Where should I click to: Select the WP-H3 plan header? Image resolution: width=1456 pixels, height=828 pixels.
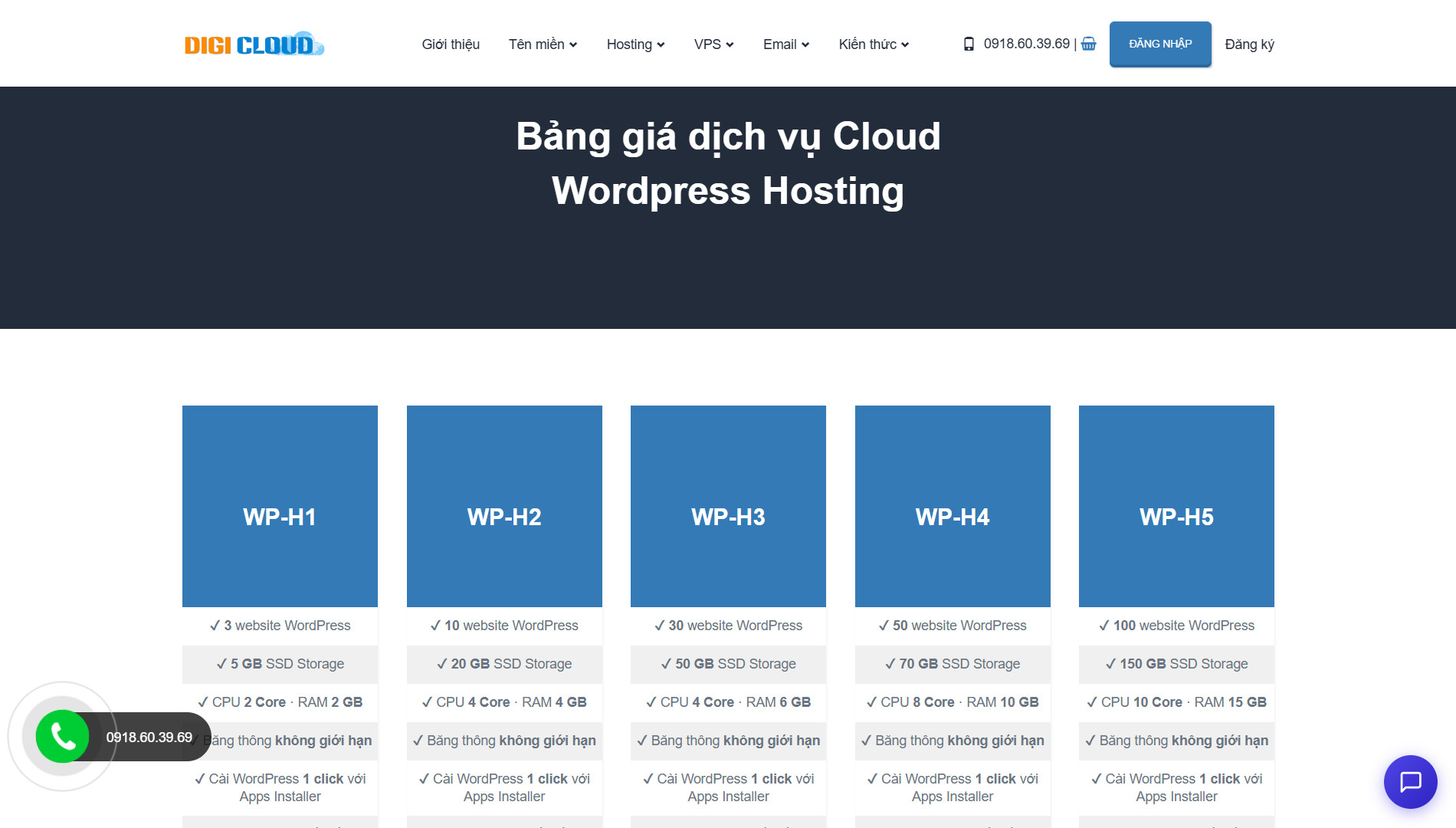pyautogui.click(x=728, y=506)
